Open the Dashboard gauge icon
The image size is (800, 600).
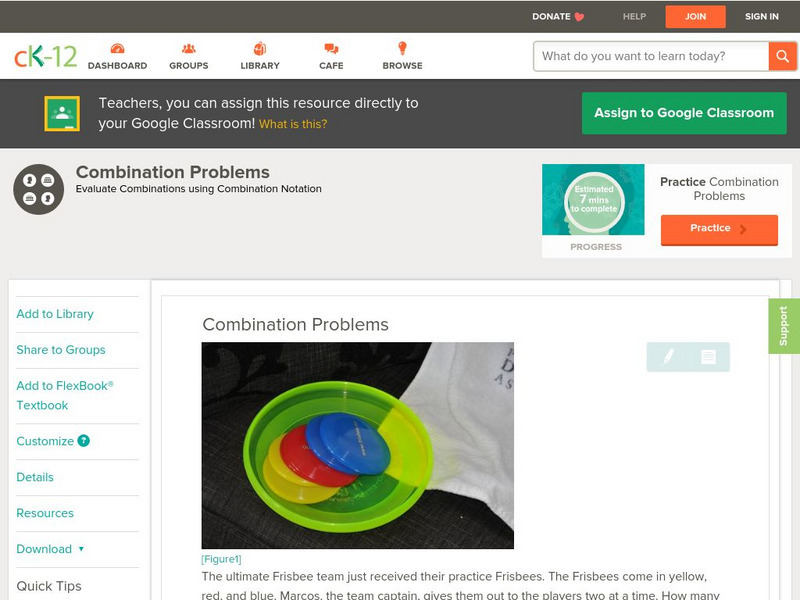(x=117, y=48)
